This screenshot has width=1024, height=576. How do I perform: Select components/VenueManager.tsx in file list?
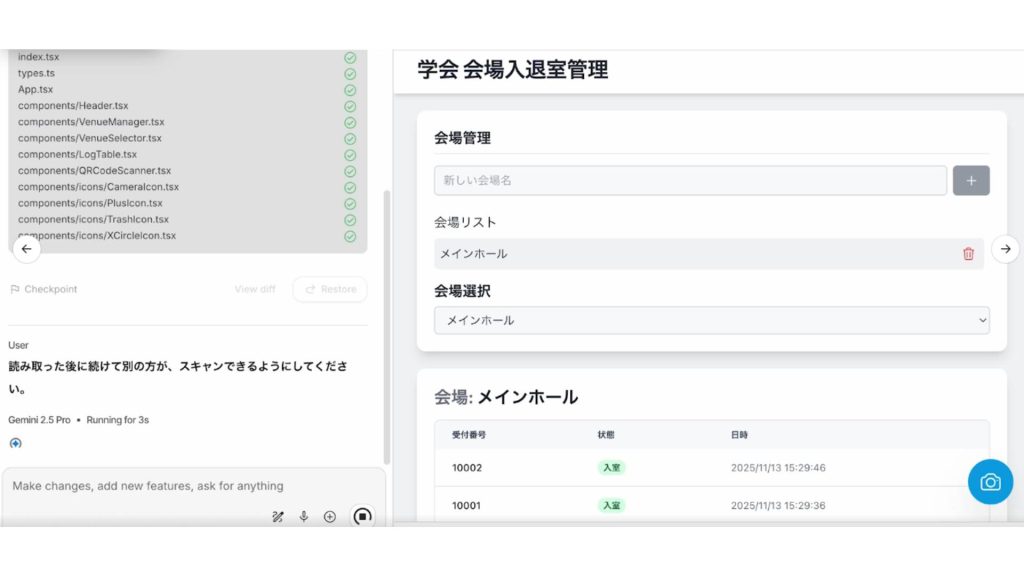point(91,122)
